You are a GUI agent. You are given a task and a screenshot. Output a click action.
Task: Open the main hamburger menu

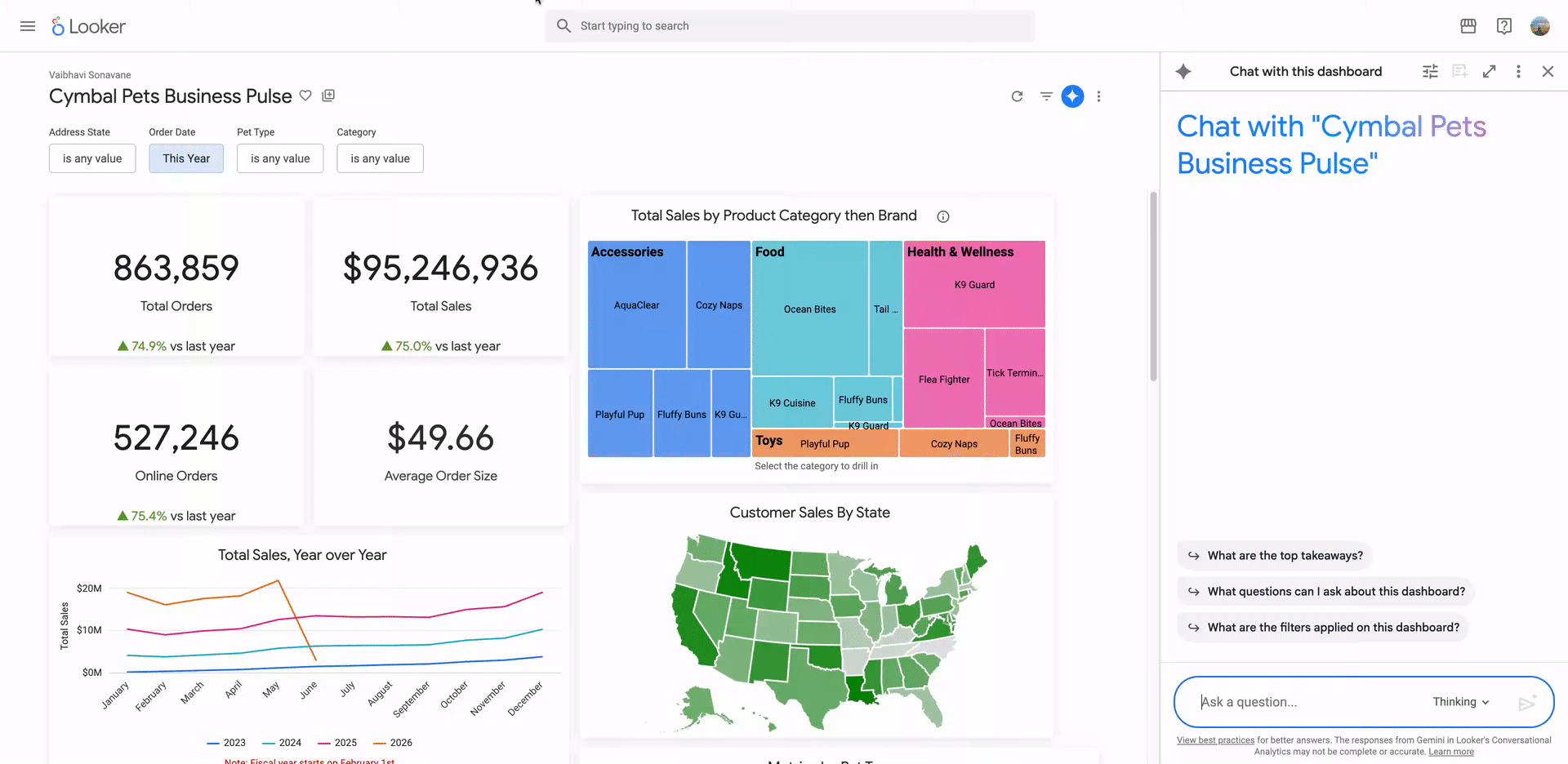tap(28, 26)
